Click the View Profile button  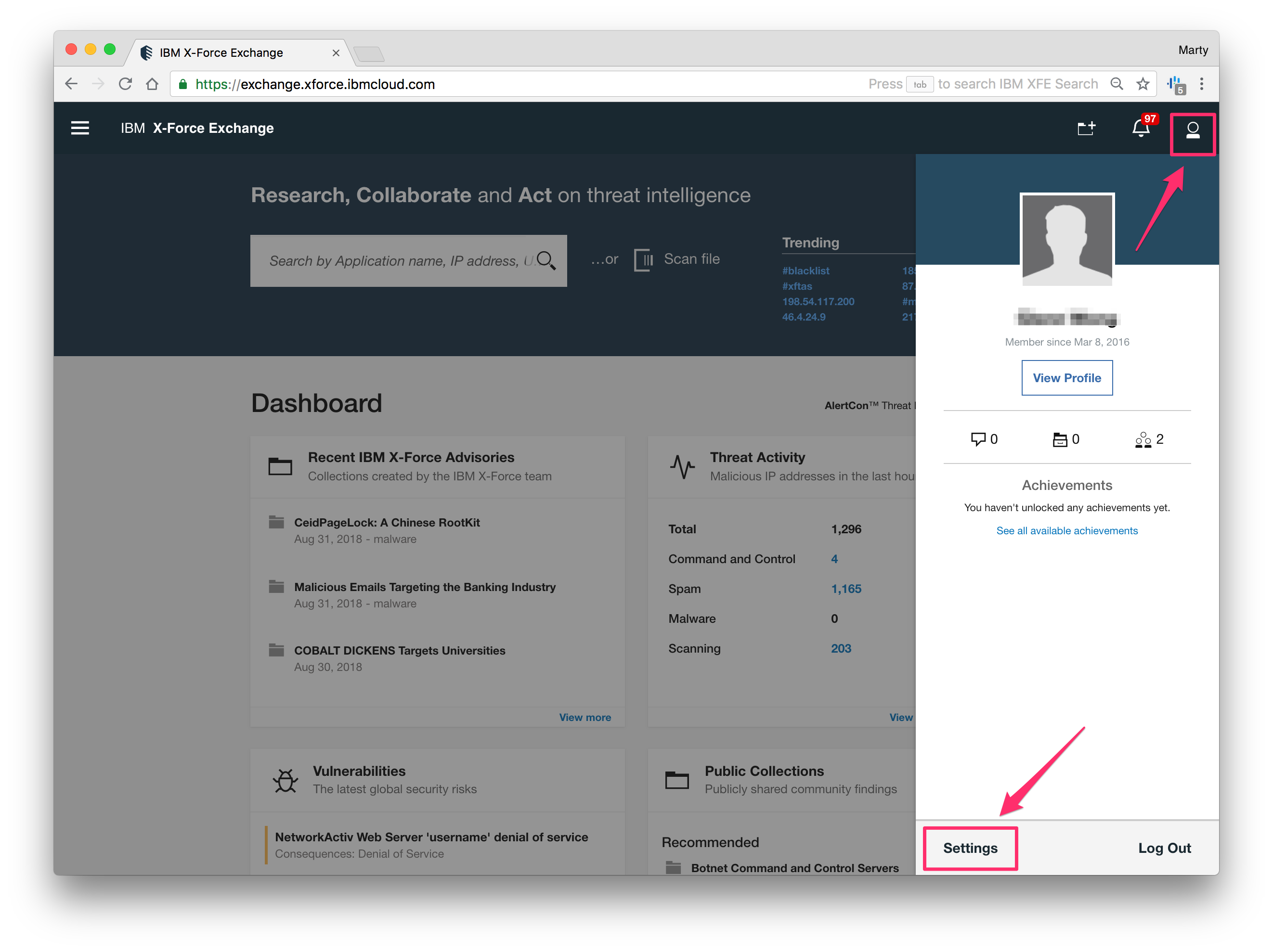coord(1066,378)
